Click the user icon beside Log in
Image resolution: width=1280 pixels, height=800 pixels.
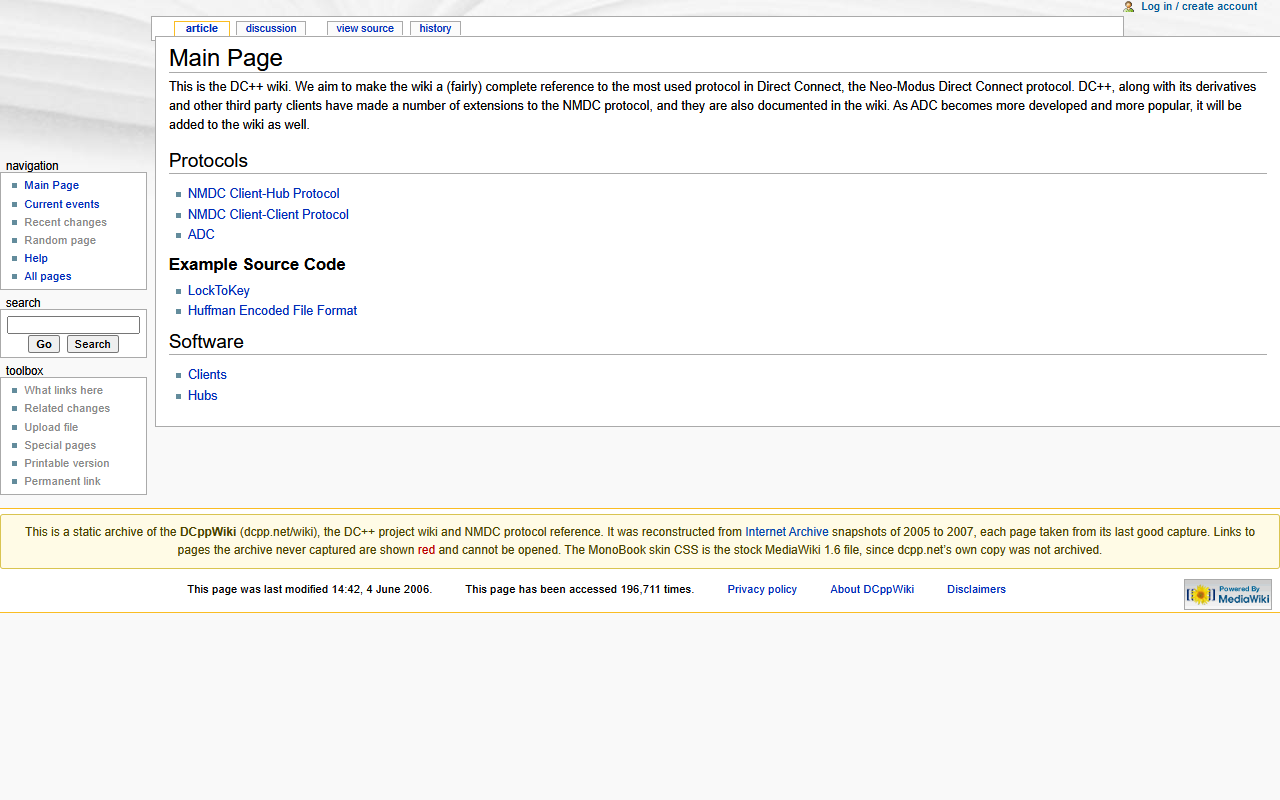[1129, 6]
